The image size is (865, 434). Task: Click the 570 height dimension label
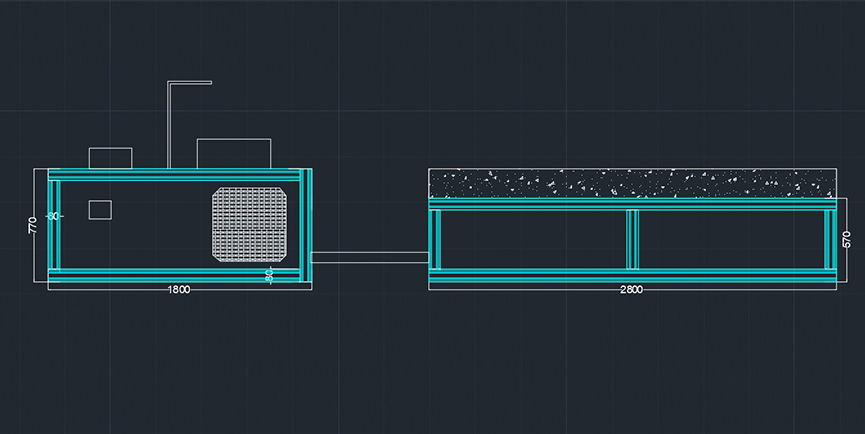[x=847, y=240]
